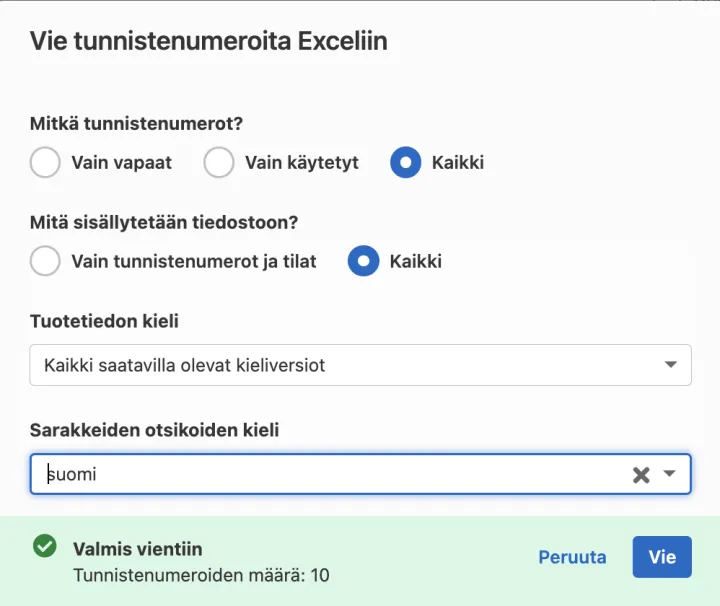720x606 pixels.
Task: Choose the Vain käytetyt radio option
Action: click(219, 162)
